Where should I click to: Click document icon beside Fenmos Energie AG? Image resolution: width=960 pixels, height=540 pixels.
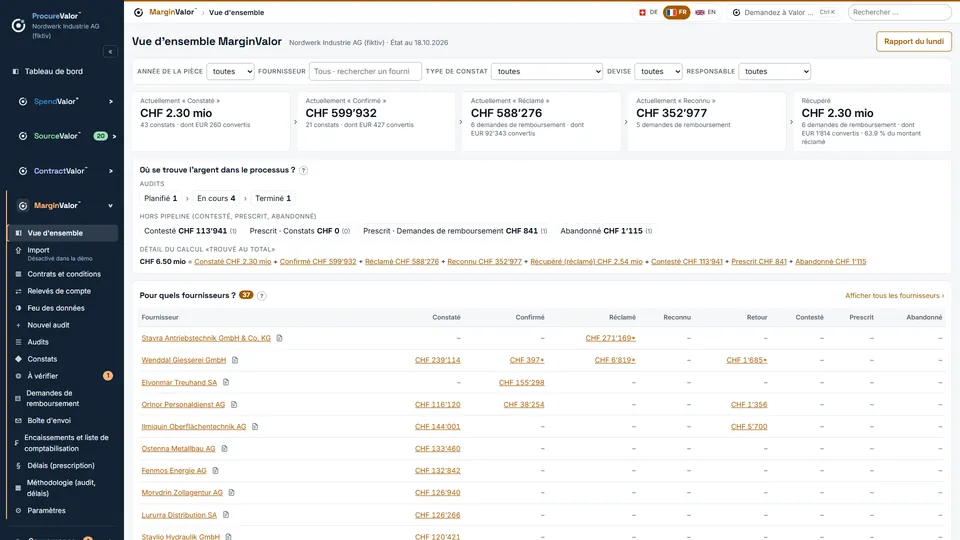[215, 471]
